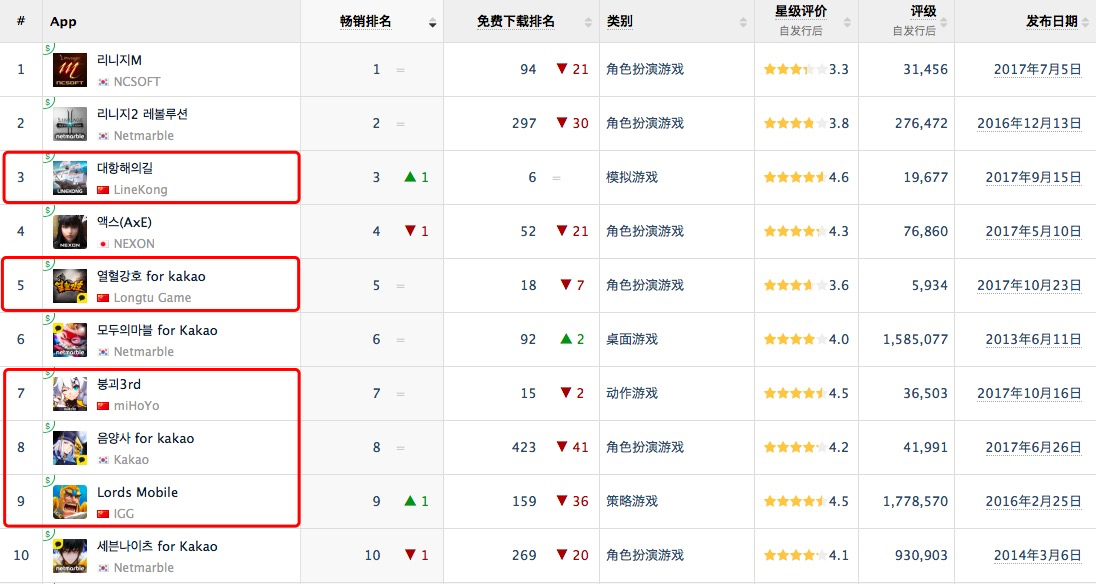The image size is (1098, 584).
Task: Open the 세븐나이츠 for Kakao name link
Action: tap(157, 546)
